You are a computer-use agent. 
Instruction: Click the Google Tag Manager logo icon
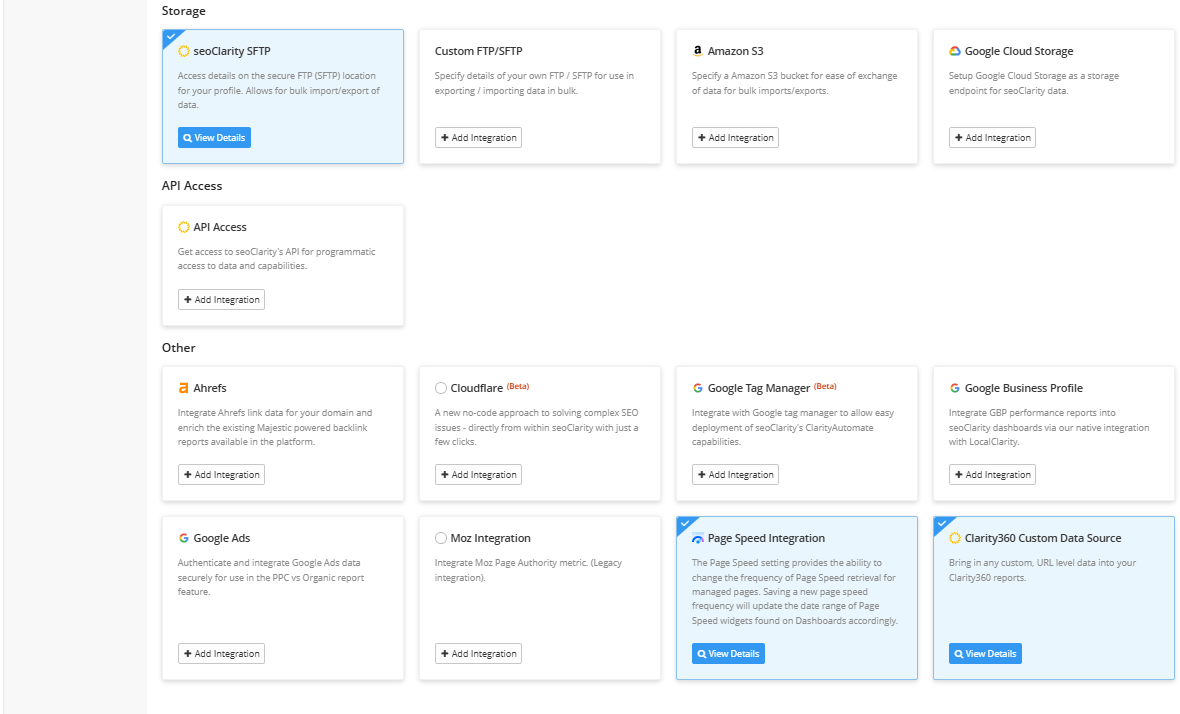pos(698,388)
